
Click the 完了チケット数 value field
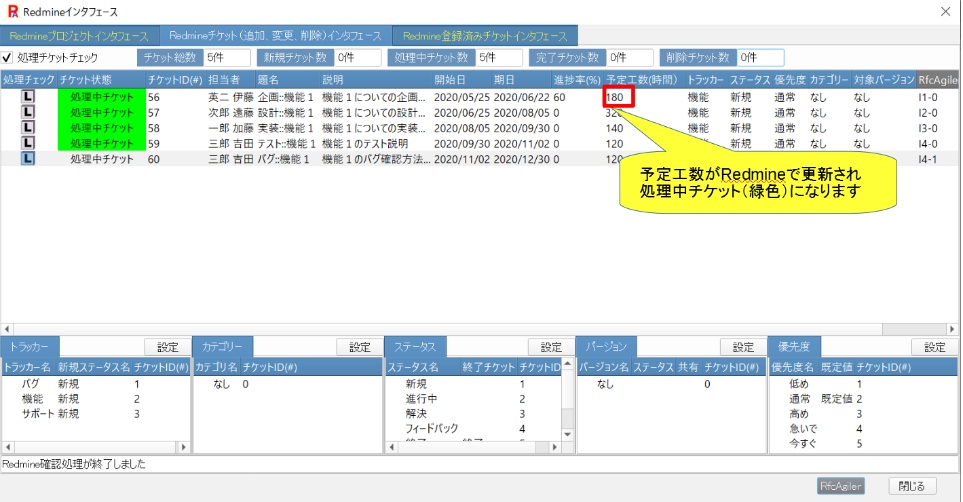coord(630,58)
